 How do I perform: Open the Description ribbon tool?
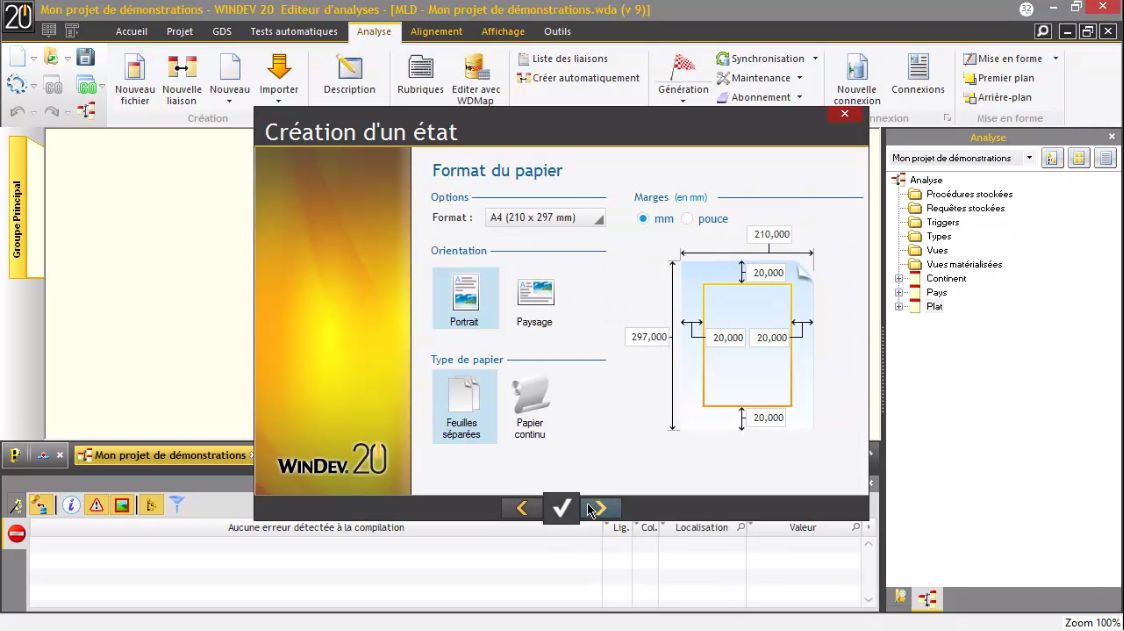pyautogui.click(x=349, y=75)
